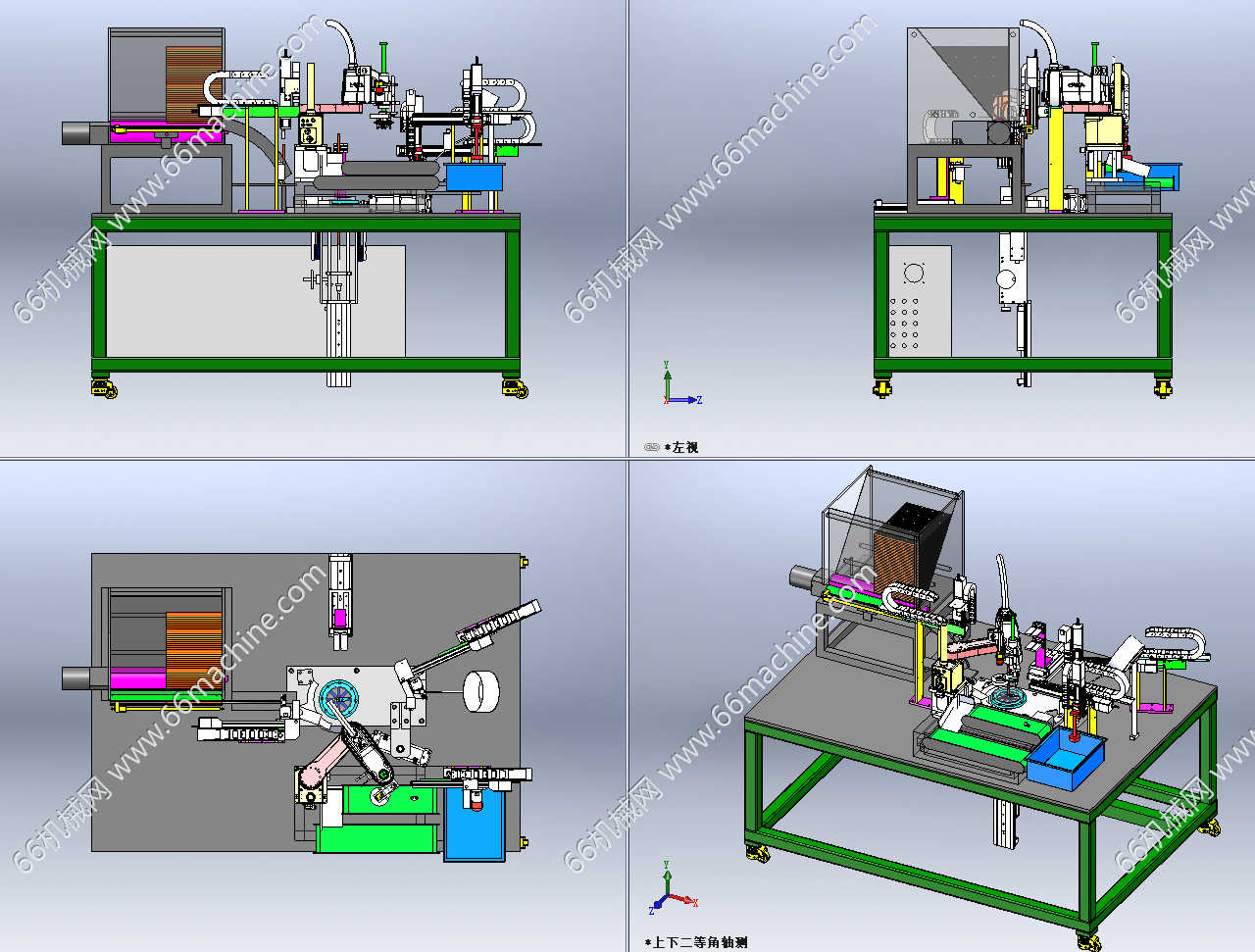This screenshot has width=1255, height=952.
Task: Select the white tape roll in the top view
Action: pyautogui.click(x=480, y=690)
